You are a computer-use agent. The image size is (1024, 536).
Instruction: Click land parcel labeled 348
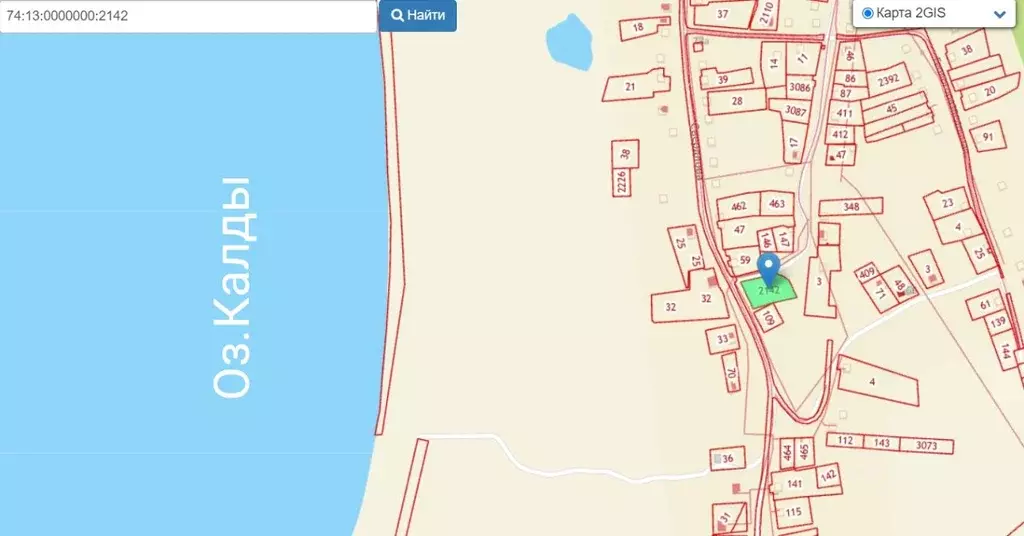click(851, 207)
